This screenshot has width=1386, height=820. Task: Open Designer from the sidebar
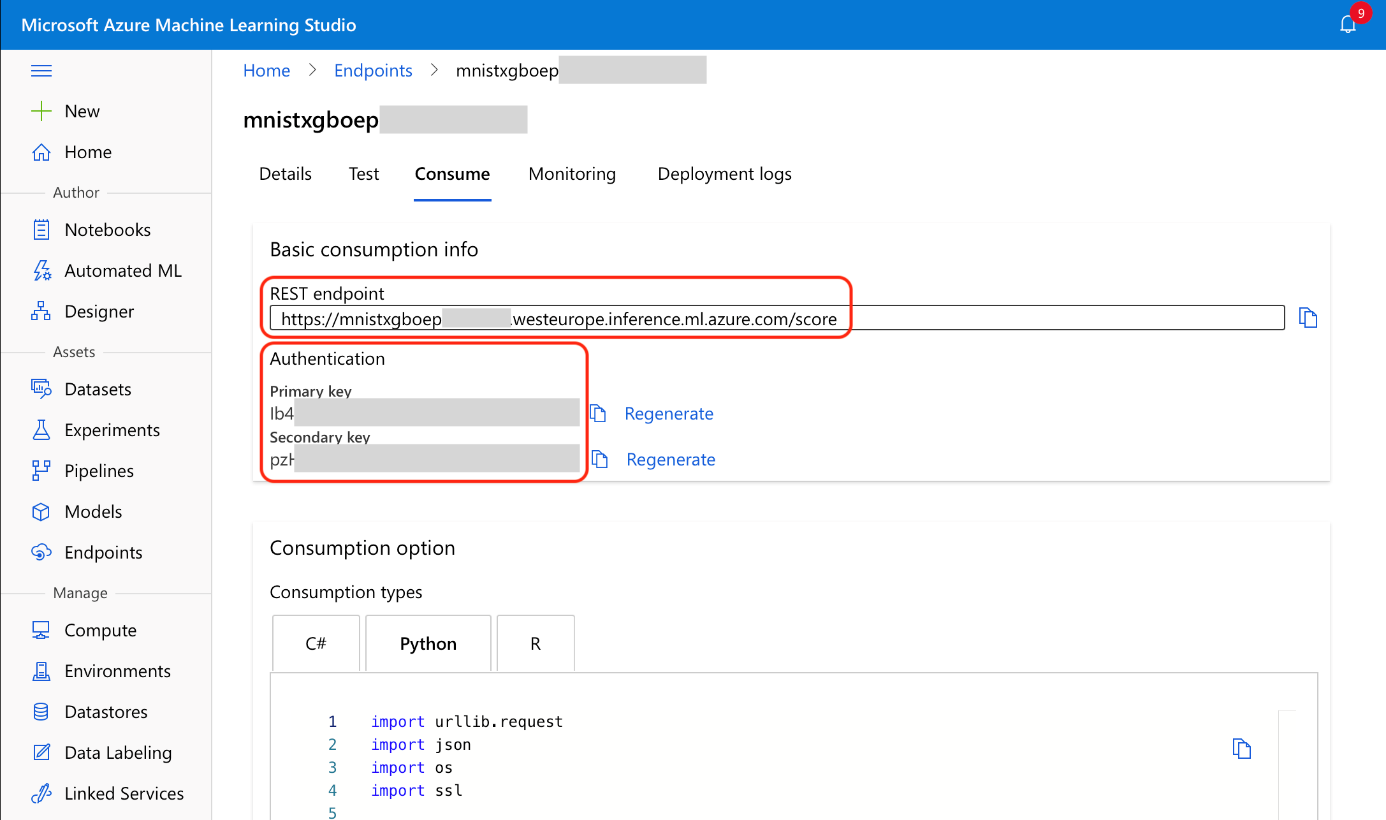[x=99, y=312]
